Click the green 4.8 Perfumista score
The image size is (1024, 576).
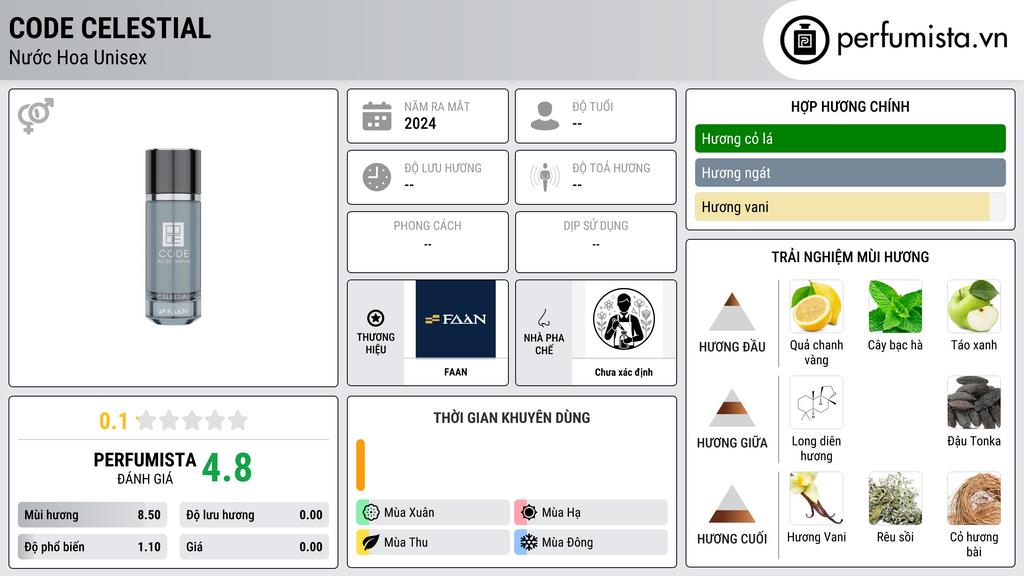coord(227,468)
